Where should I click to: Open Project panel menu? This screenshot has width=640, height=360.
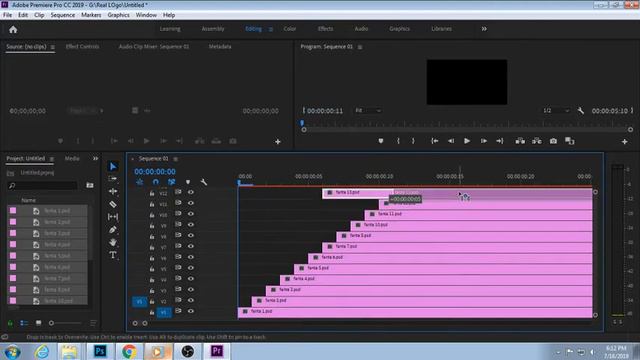pos(52,159)
